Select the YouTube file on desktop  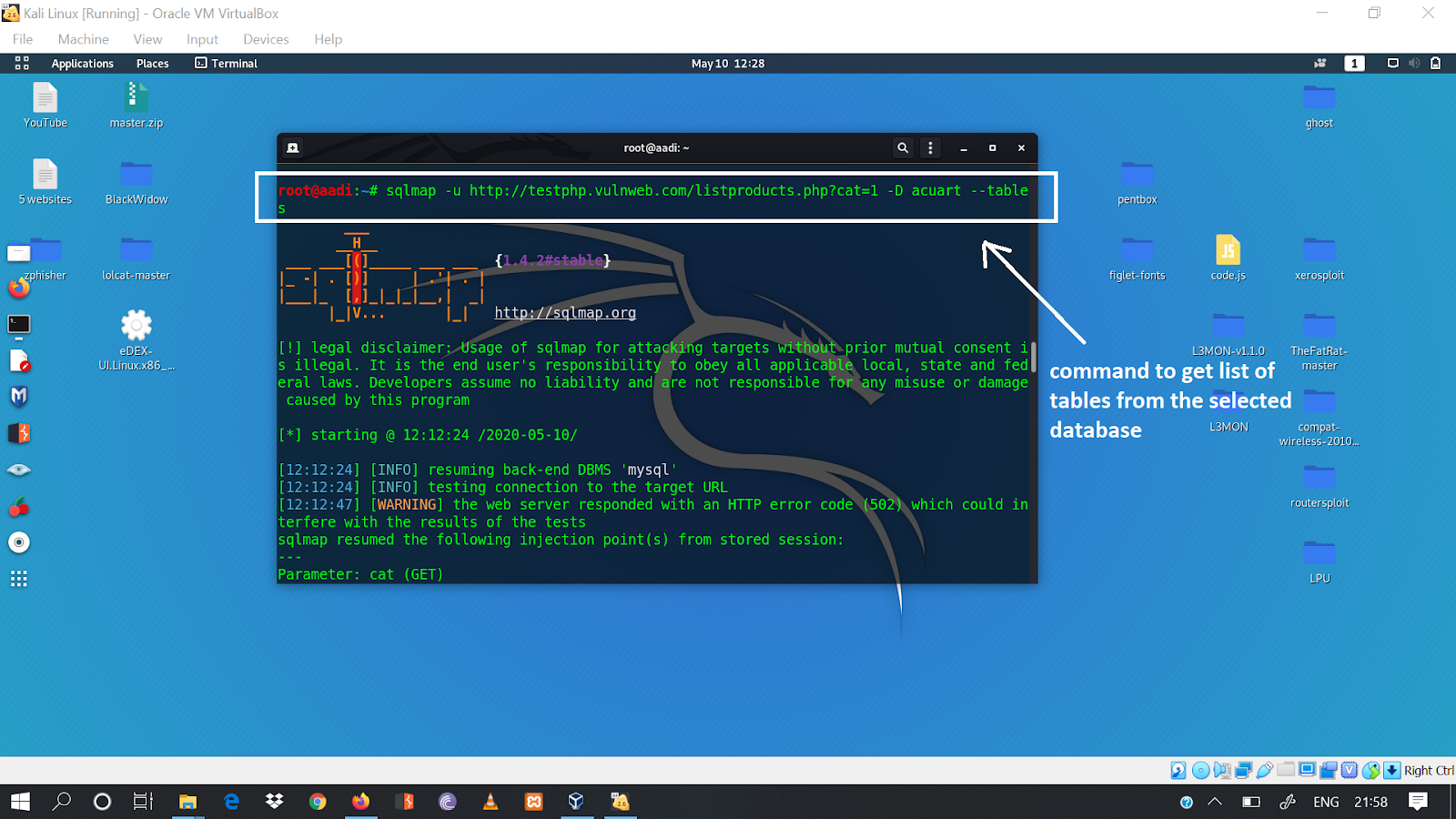click(x=45, y=106)
